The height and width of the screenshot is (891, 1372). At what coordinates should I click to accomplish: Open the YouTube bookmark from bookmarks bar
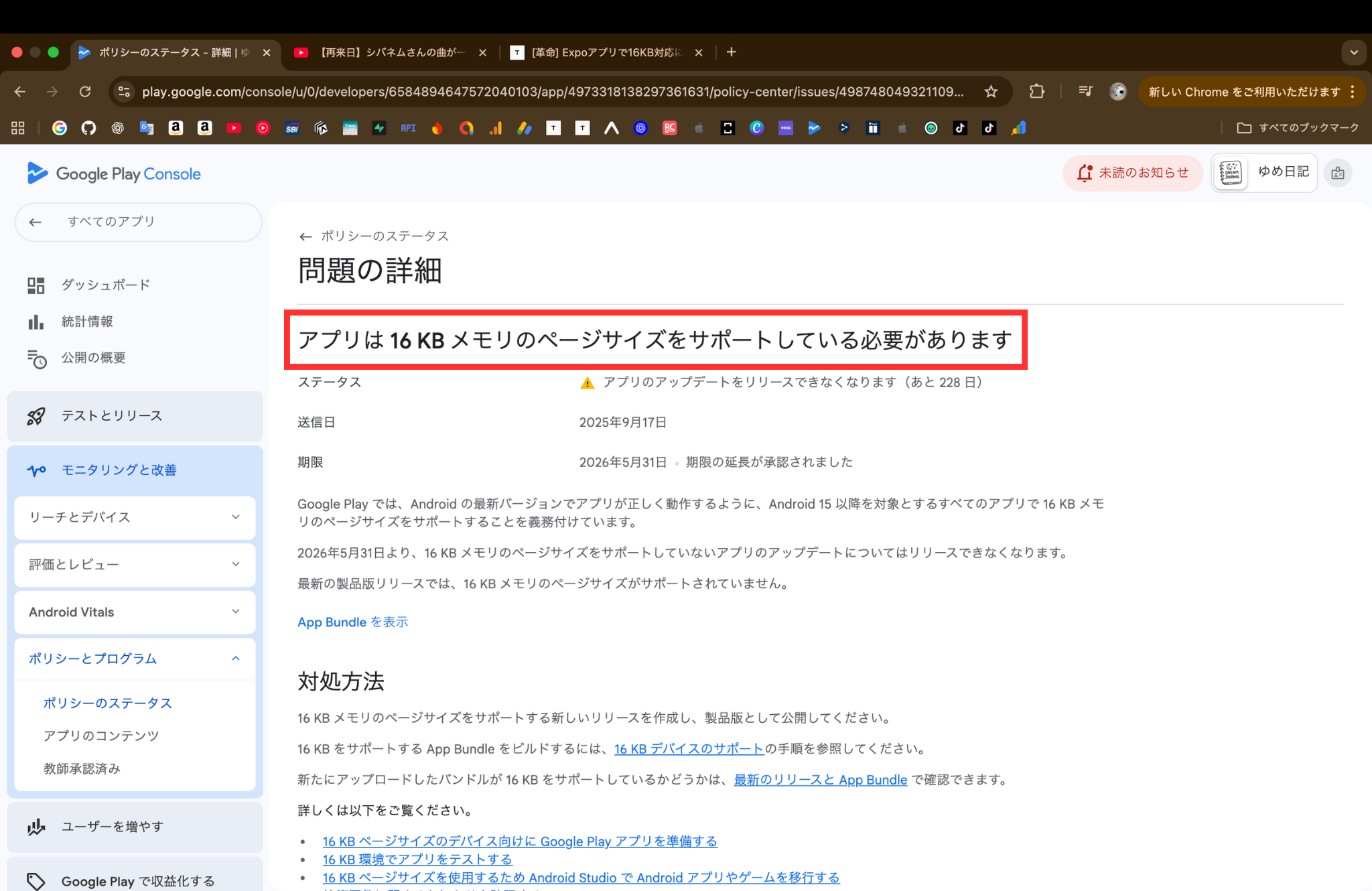coord(234,128)
